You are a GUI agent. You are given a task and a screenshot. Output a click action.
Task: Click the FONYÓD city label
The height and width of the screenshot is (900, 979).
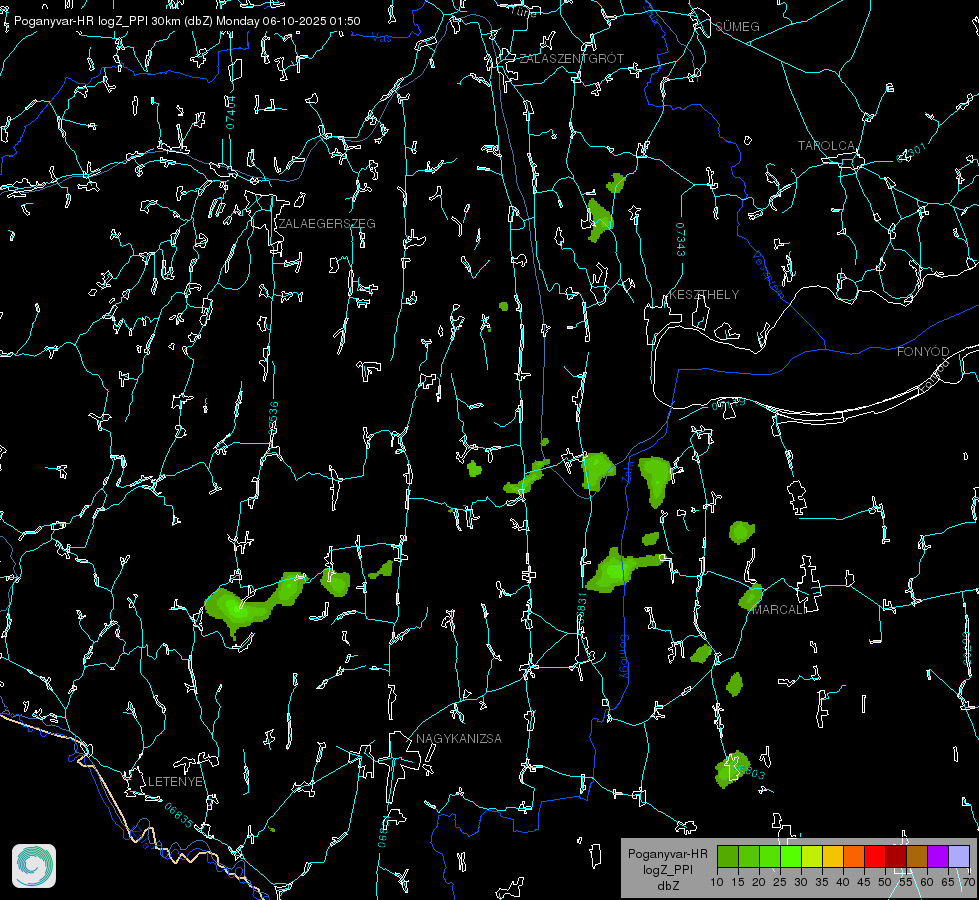point(923,352)
